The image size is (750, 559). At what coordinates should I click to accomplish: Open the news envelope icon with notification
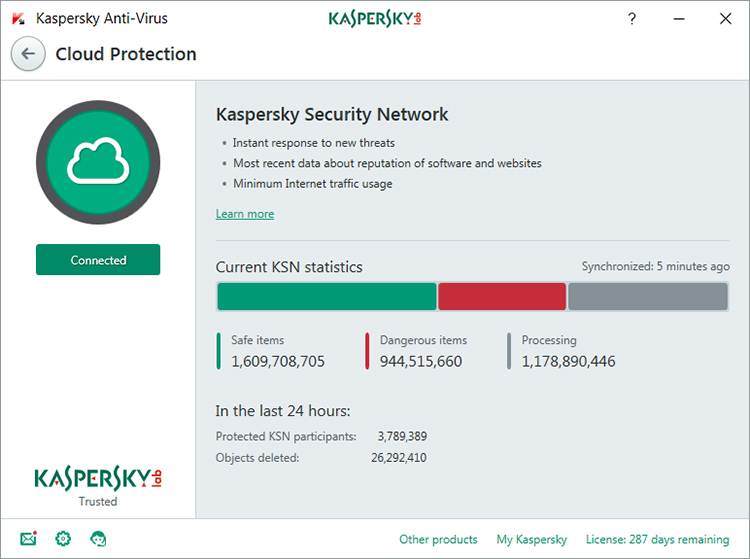[x=28, y=539]
